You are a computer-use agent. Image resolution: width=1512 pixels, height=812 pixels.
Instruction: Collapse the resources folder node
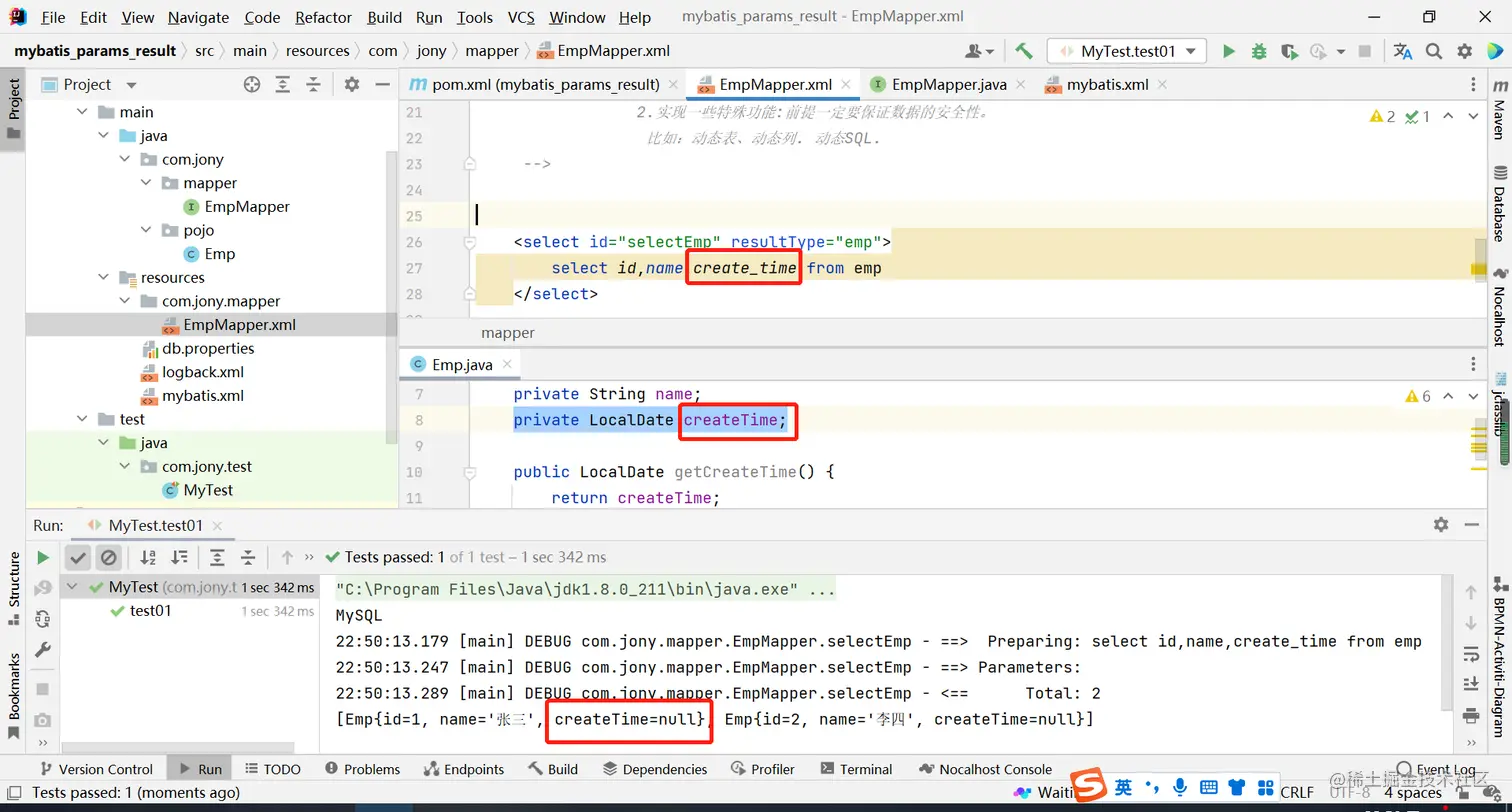tap(104, 278)
